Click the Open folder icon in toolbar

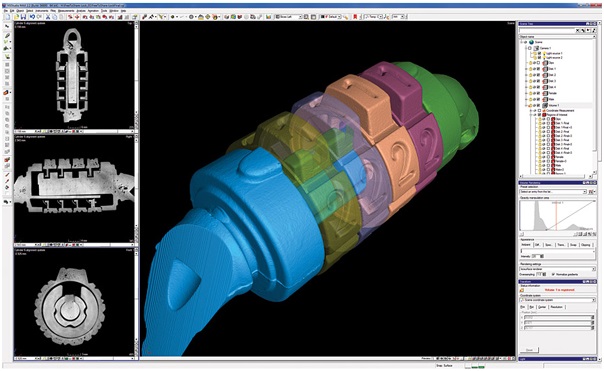pyautogui.click(x=17, y=17)
